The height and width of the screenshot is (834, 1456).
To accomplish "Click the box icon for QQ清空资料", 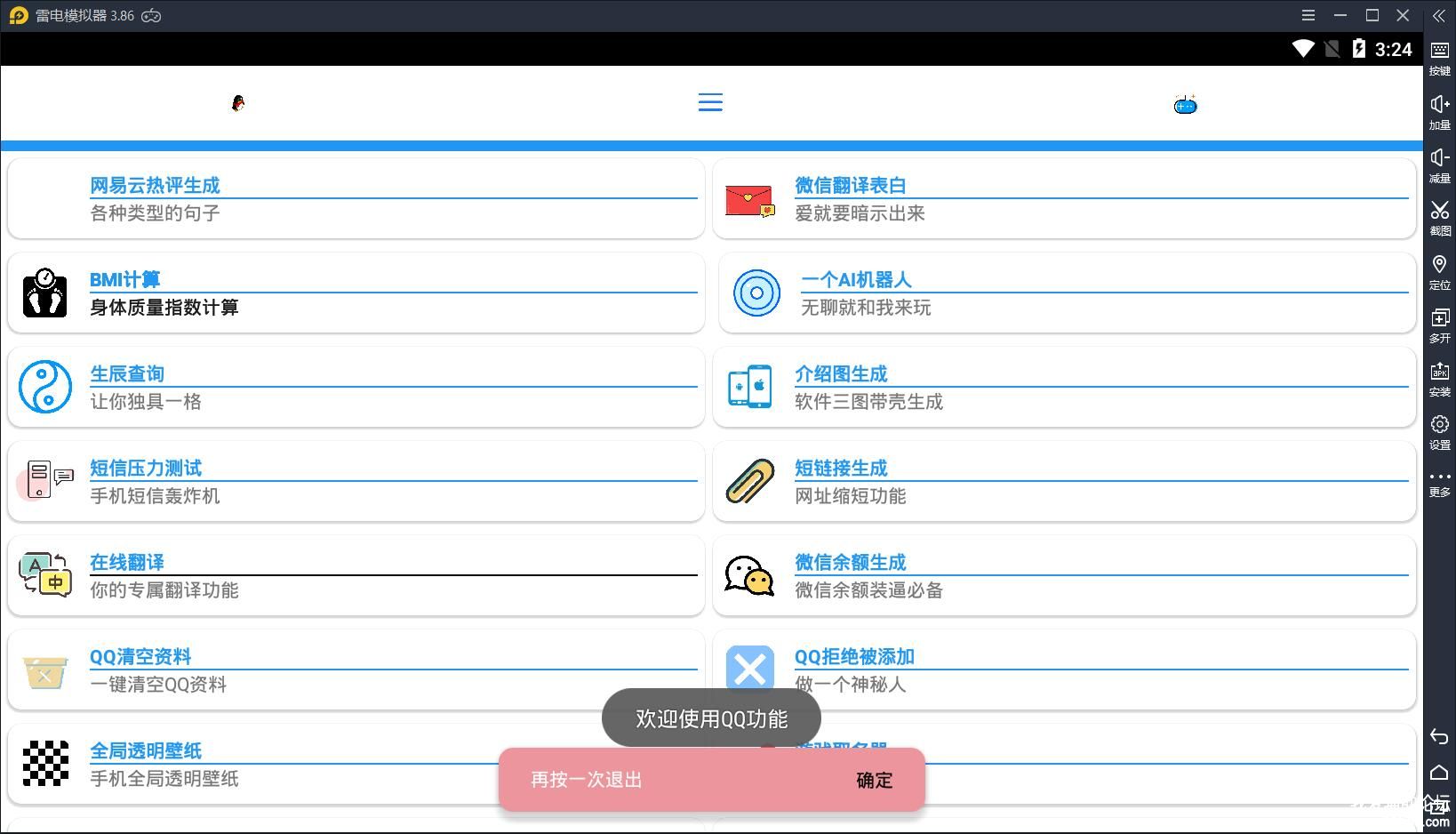I will [x=45, y=673].
